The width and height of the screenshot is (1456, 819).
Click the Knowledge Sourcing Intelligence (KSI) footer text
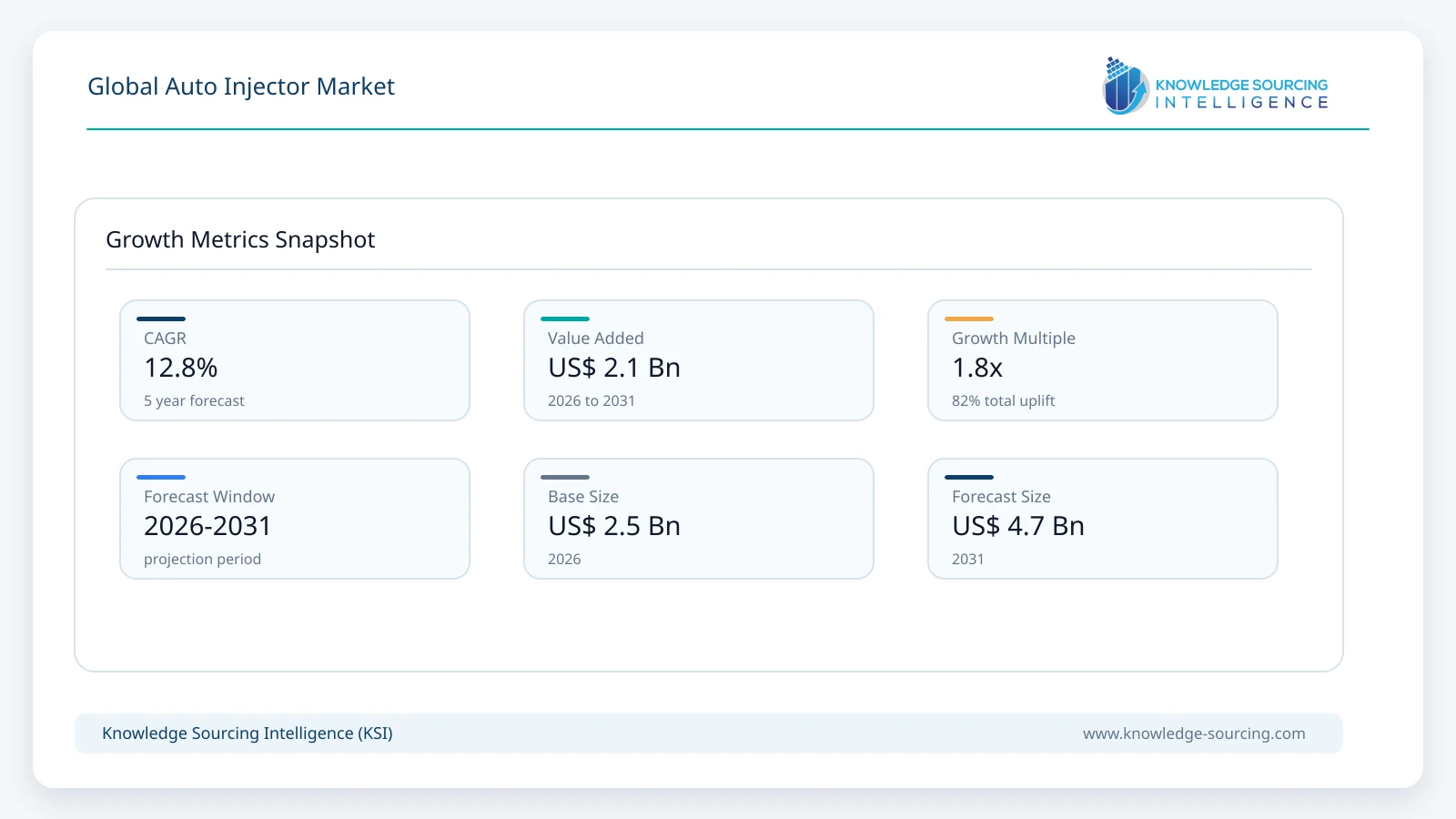(x=248, y=733)
